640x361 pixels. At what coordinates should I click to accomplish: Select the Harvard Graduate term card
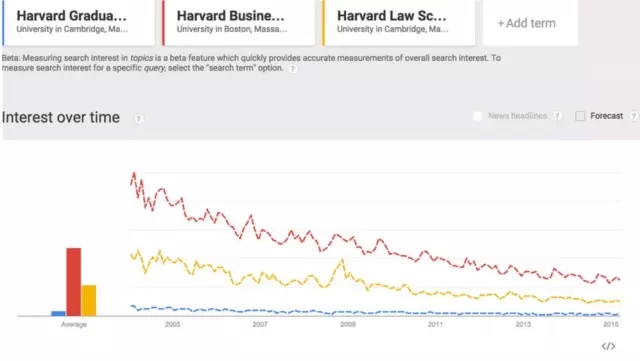coord(78,22)
